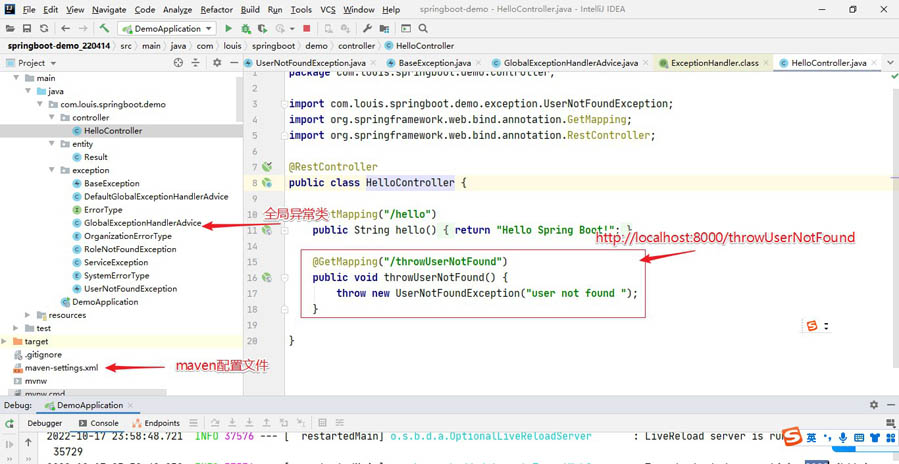Navigate back with the left arrow icon
Viewport: 899px width, 464px height.
click(x=65, y=28)
